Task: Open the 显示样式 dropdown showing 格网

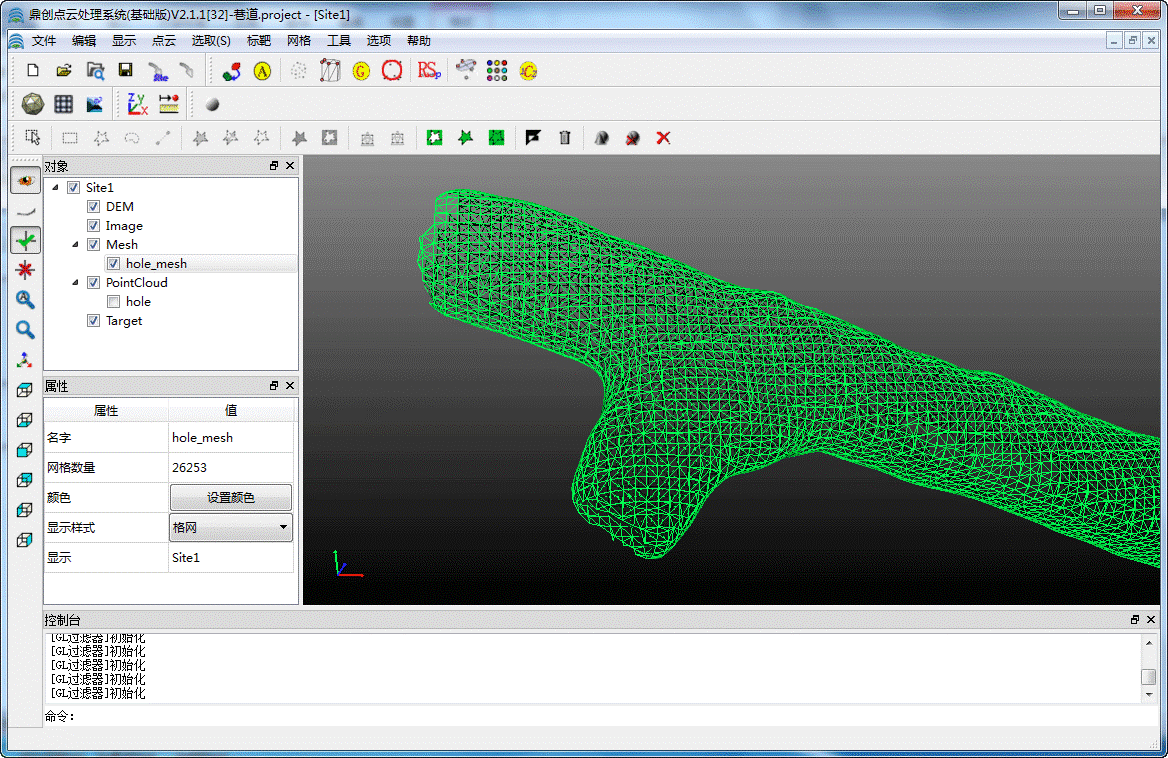Action: click(231, 528)
